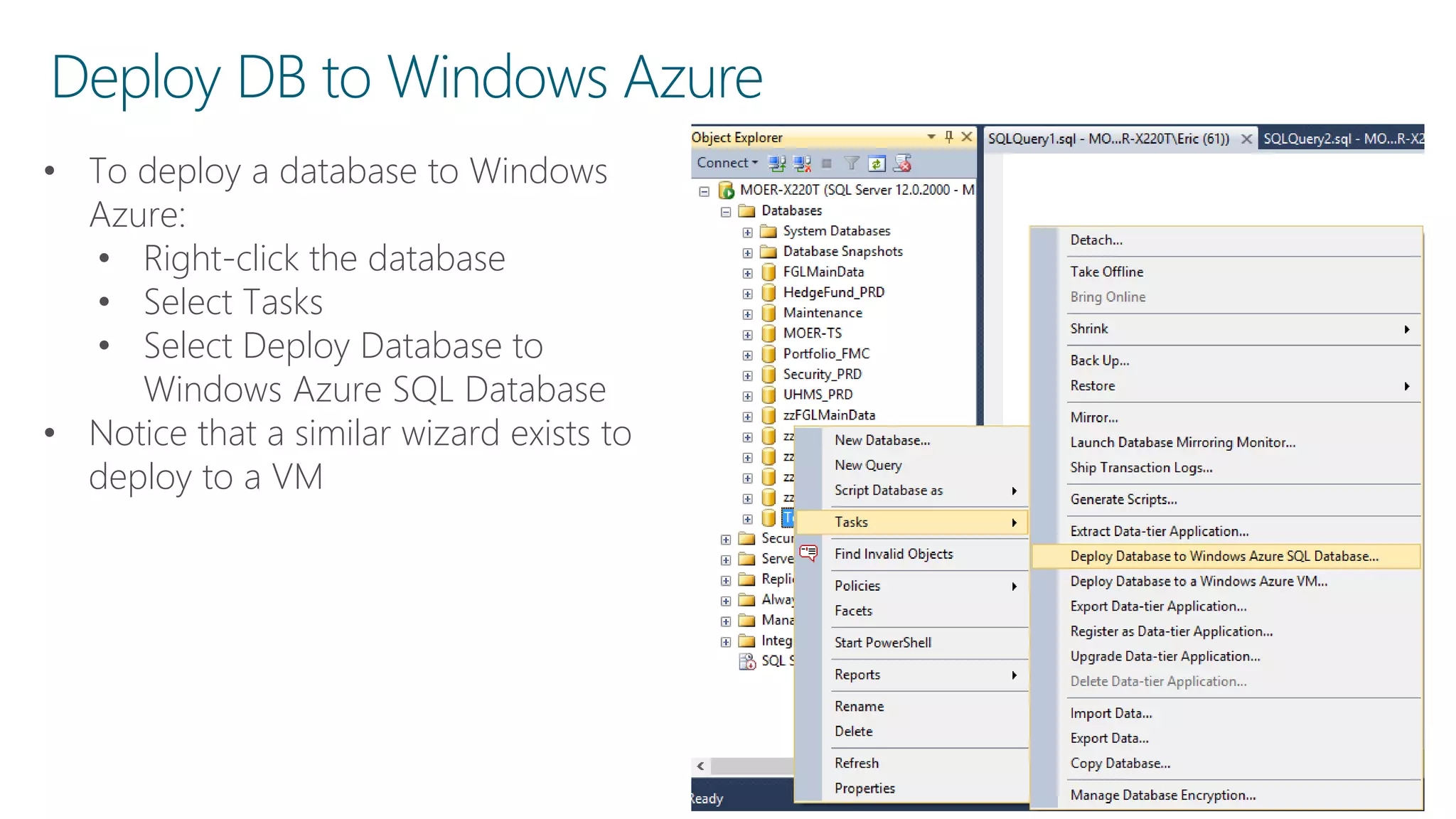Screen dimensions: 1456x819
Task: Click the Object Explorer scroll left arrow
Action: pos(700,766)
